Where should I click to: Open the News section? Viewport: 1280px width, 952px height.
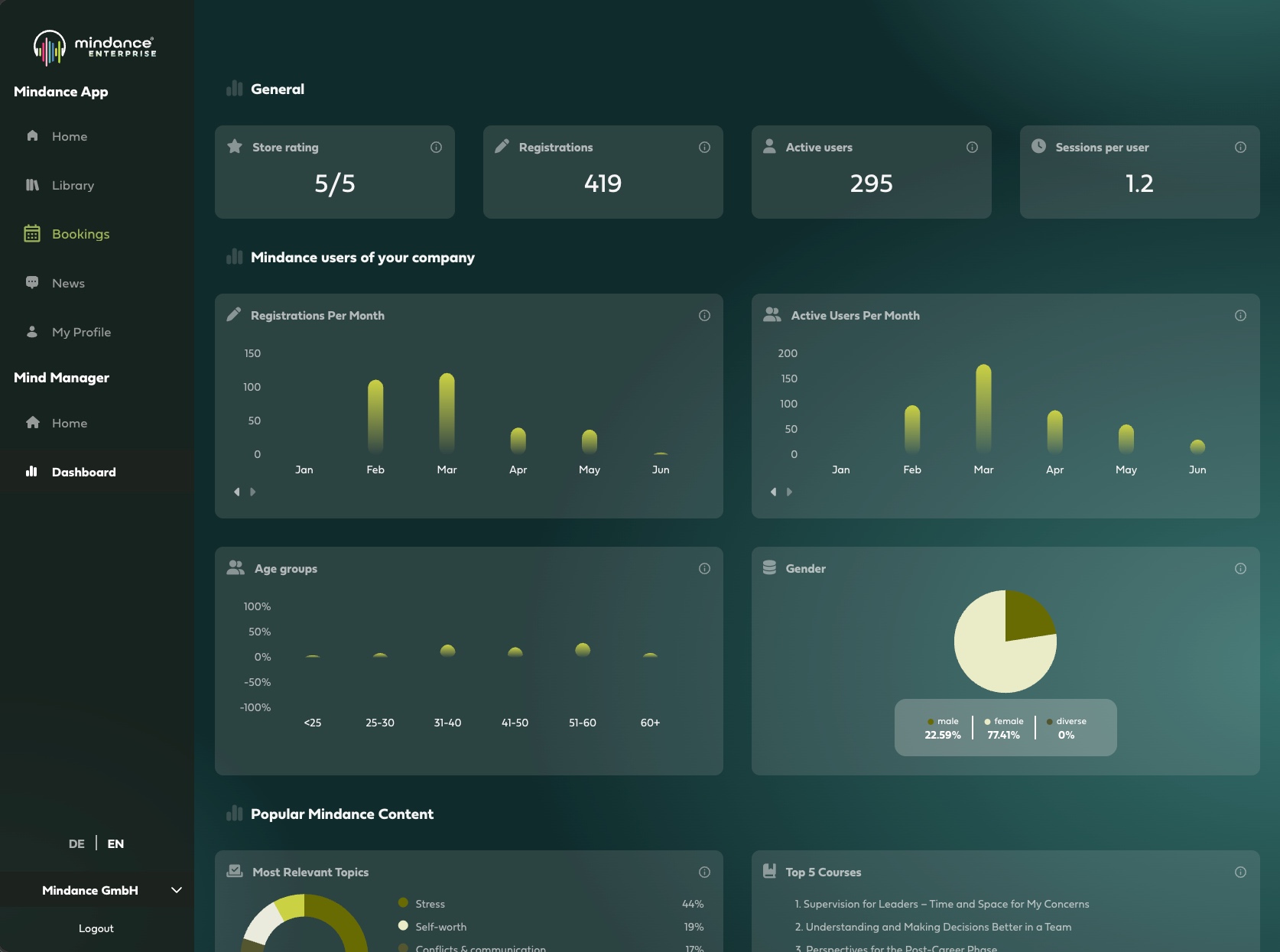click(x=68, y=283)
